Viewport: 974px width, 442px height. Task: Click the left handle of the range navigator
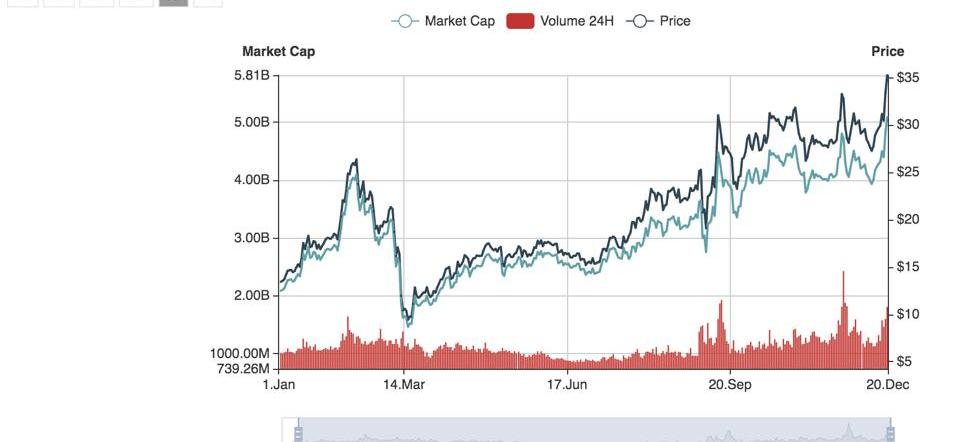tap(298, 432)
